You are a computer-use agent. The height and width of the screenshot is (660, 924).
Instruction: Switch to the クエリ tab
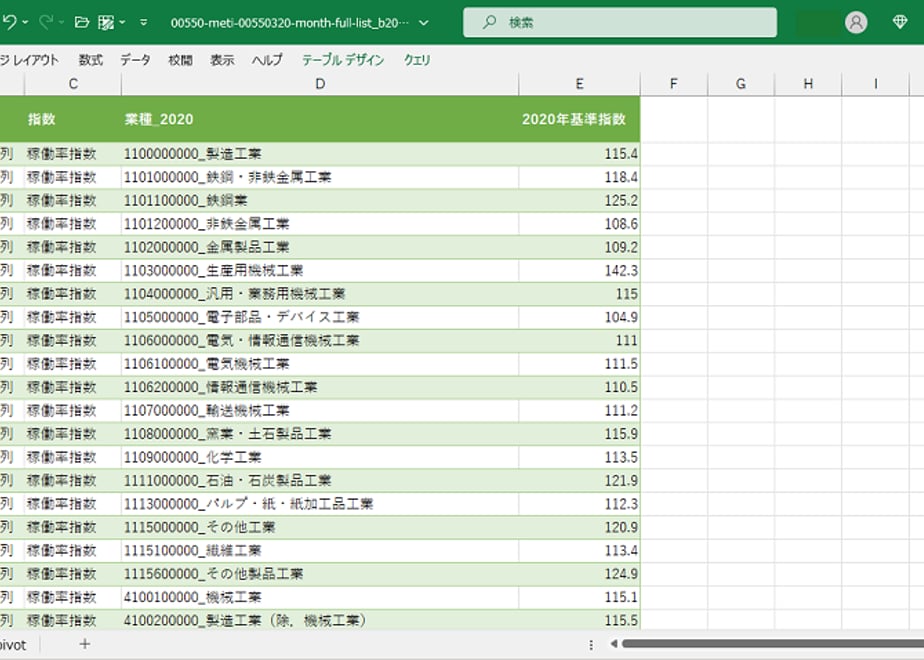point(417,60)
